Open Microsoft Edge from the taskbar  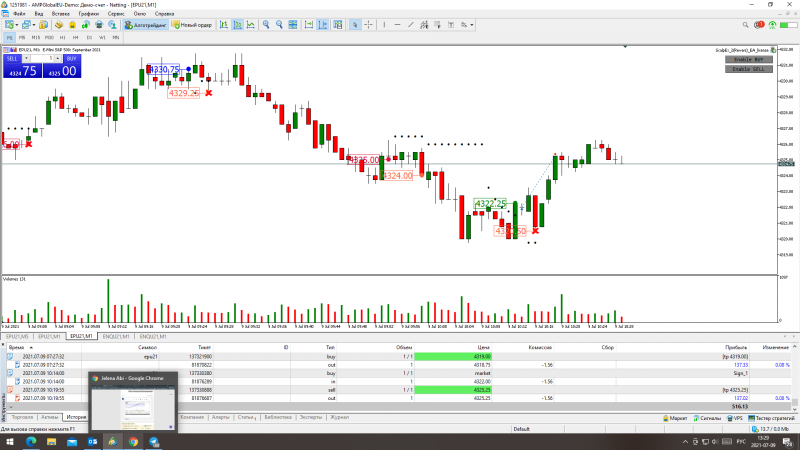pyautogui.click(x=31, y=442)
